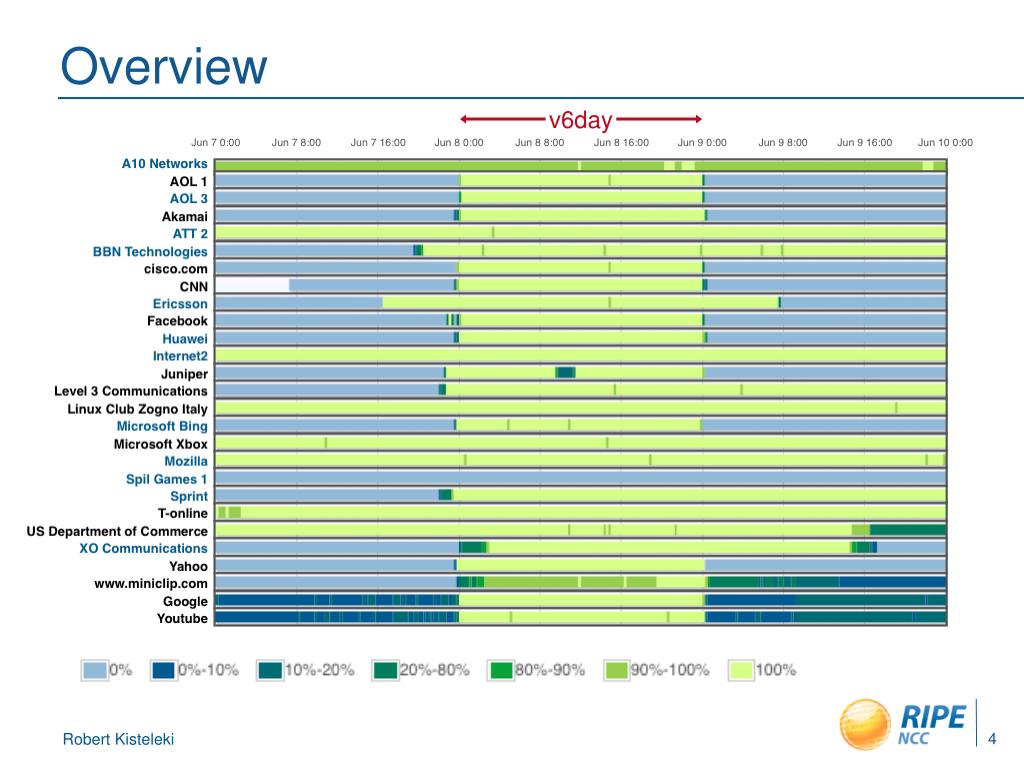The image size is (1024, 768).
Task: Open the Ericsson row label link
Action: [x=180, y=304]
